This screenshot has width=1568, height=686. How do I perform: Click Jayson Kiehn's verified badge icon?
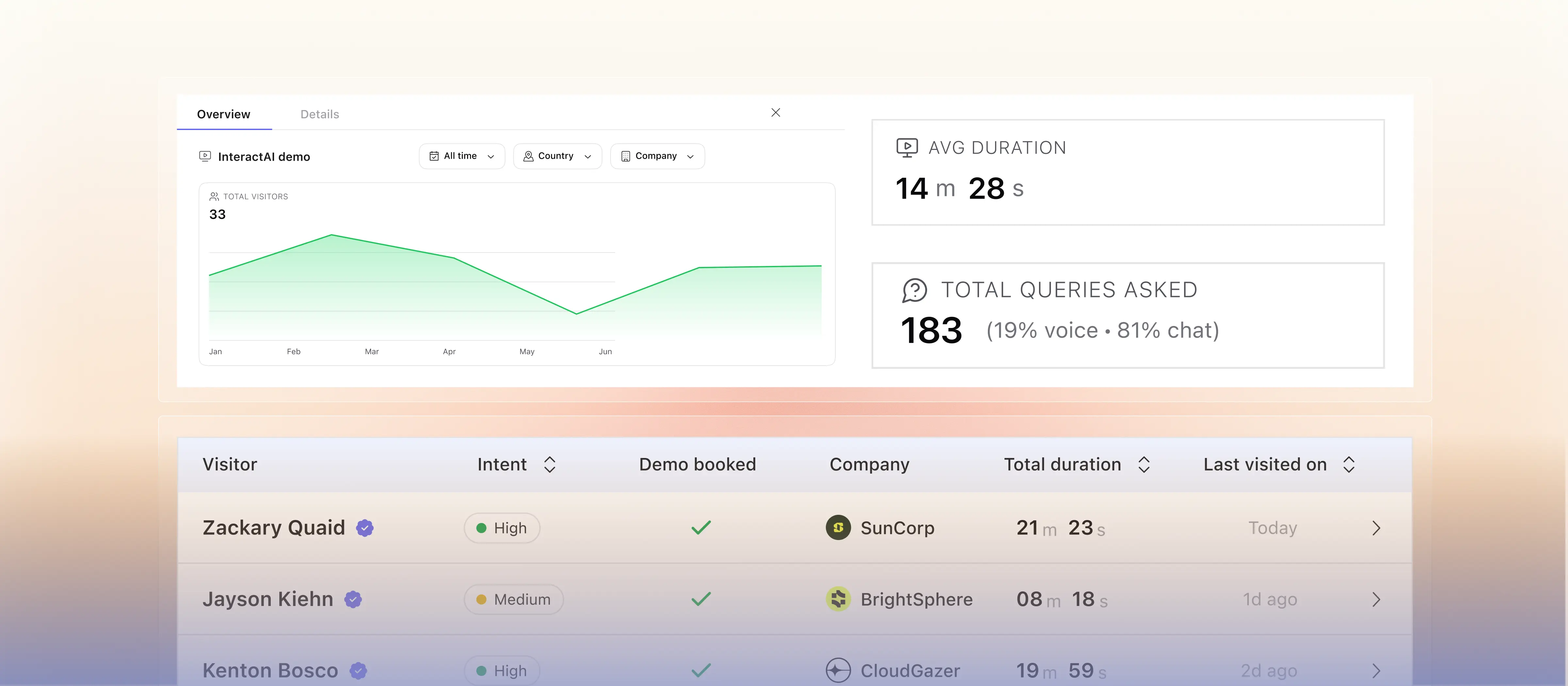point(353,599)
